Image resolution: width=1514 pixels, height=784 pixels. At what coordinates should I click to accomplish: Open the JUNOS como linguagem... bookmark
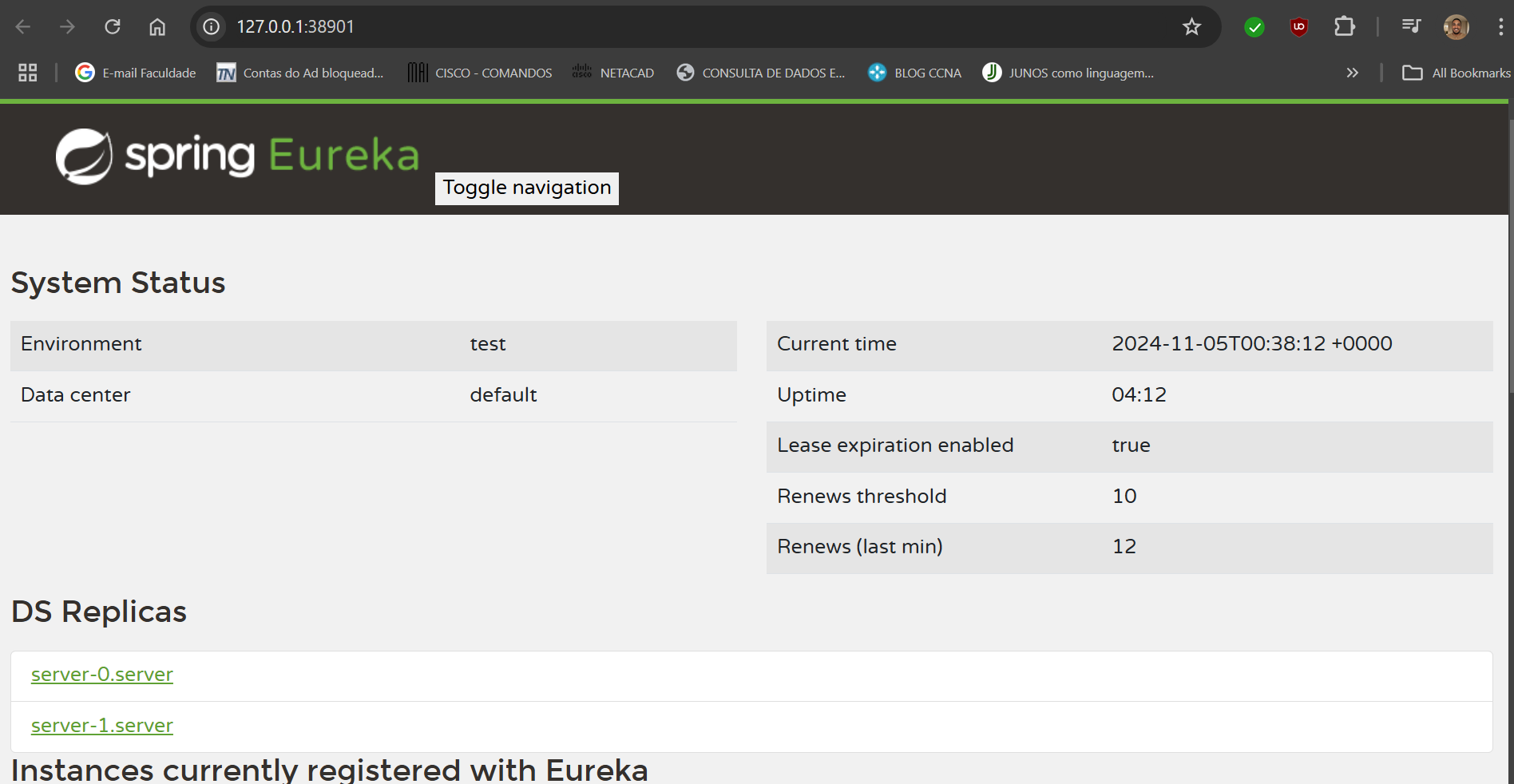1068,73
